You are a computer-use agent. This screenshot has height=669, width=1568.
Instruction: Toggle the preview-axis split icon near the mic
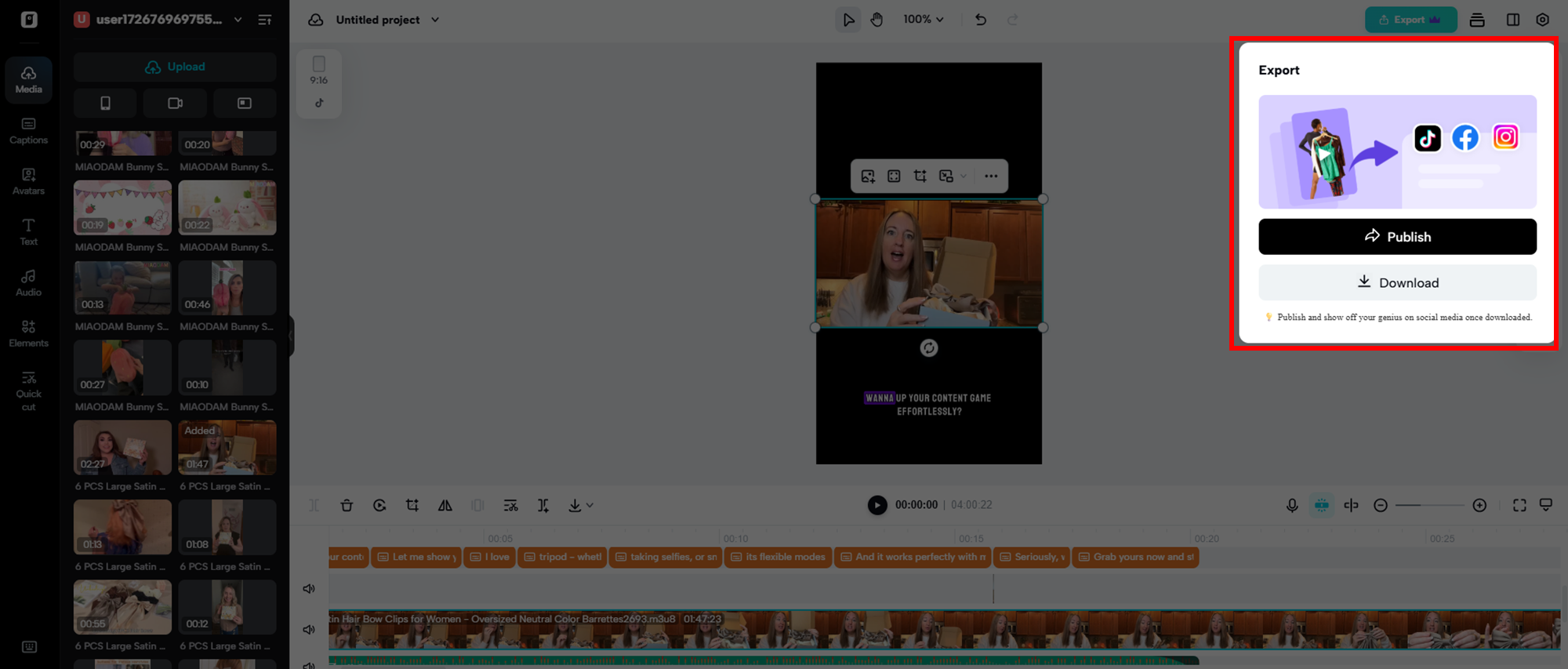tap(1351, 506)
